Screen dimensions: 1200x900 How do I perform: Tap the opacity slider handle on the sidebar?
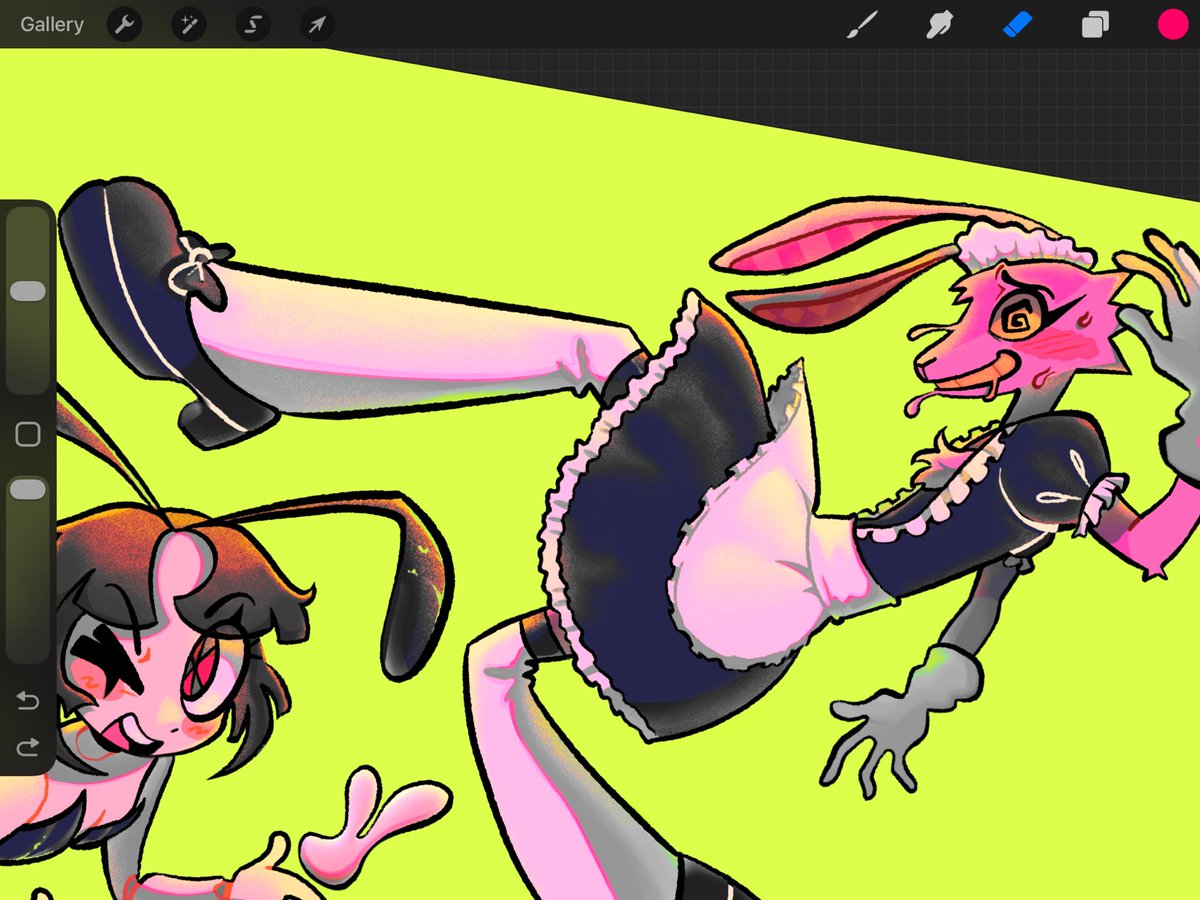[x=28, y=489]
